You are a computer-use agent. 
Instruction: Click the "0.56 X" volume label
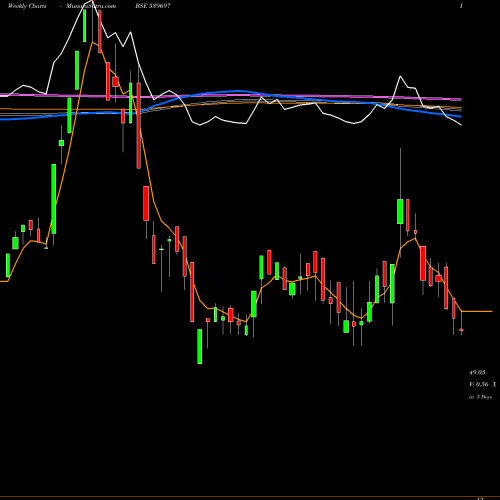[x=486, y=384]
